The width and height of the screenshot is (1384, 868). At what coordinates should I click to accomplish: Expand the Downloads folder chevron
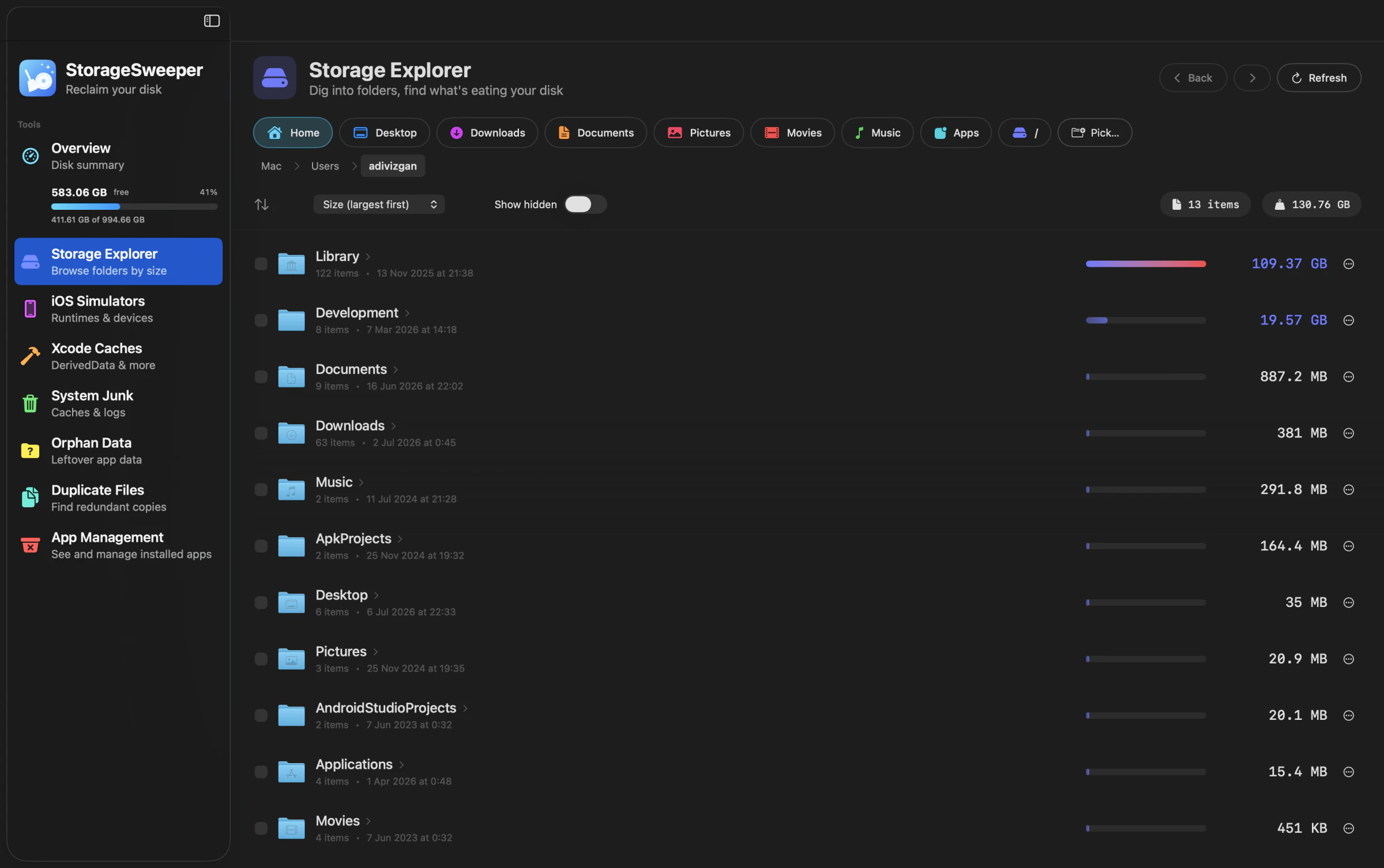click(x=393, y=427)
